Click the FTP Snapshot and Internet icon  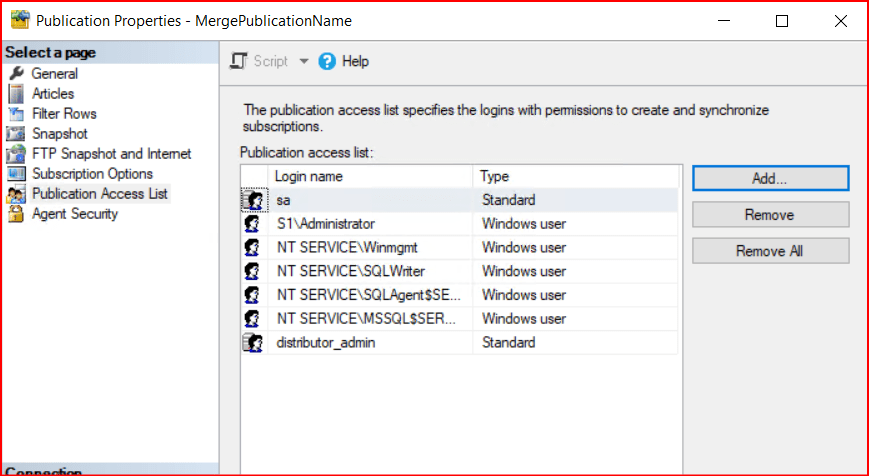click(x=15, y=154)
